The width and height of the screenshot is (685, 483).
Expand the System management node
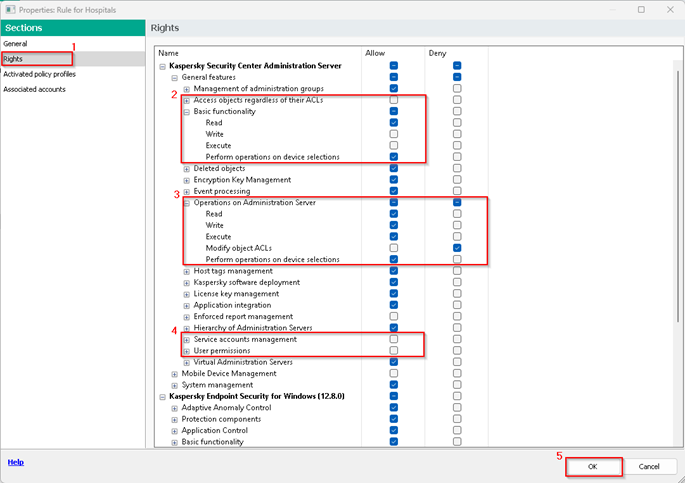click(x=174, y=386)
